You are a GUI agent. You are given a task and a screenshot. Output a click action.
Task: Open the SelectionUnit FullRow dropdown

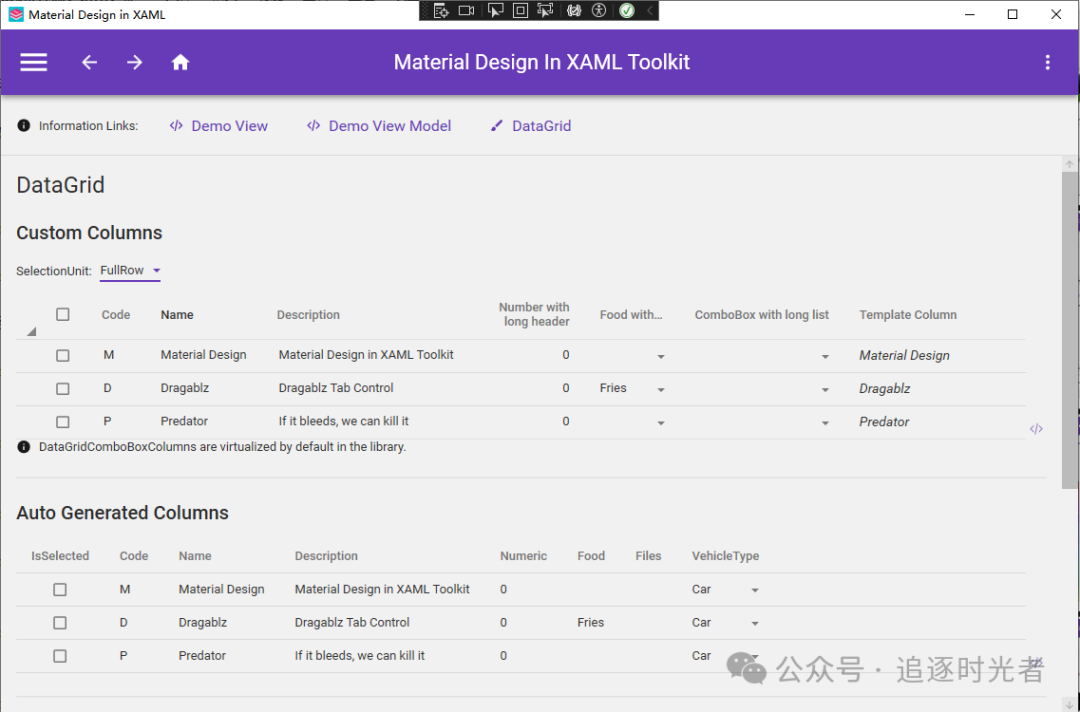point(129,269)
